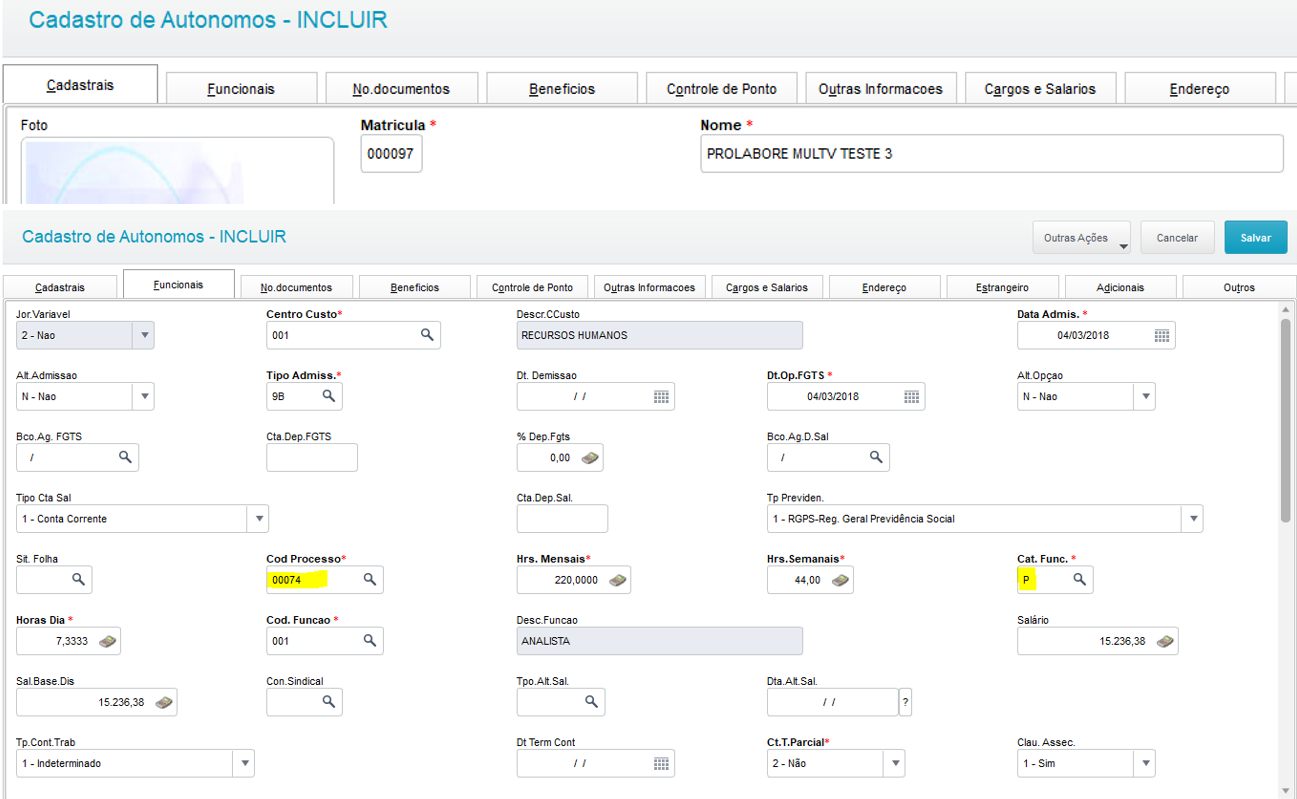
Task: Open the Ct.T.Parcial dropdown
Action: pos(893,764)
